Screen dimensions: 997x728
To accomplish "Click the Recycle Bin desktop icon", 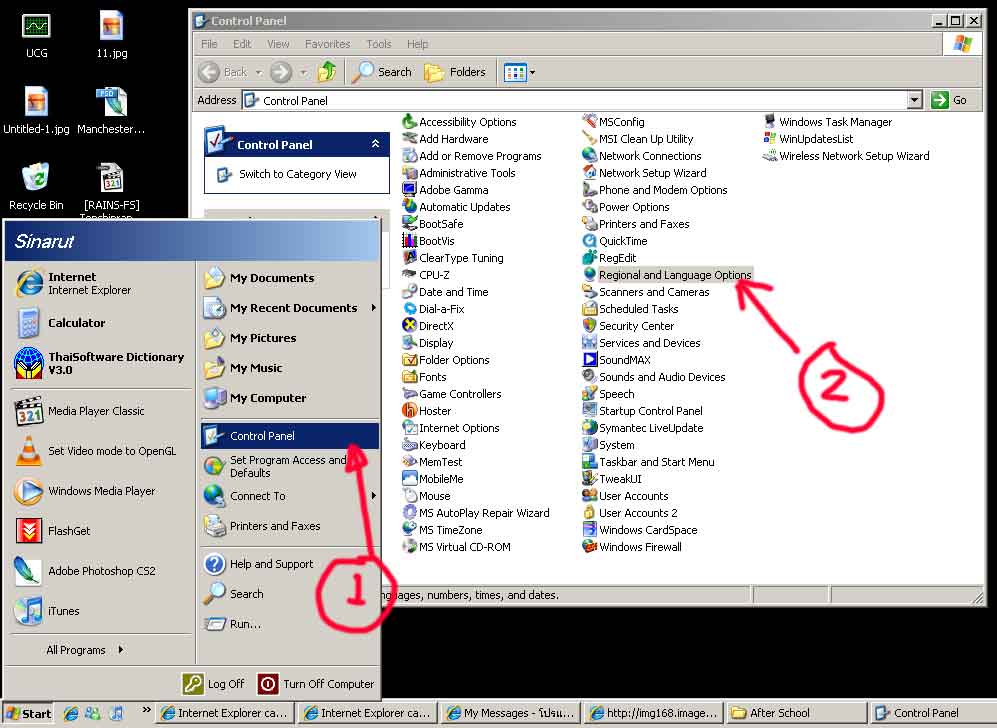I will pos(36,187).
